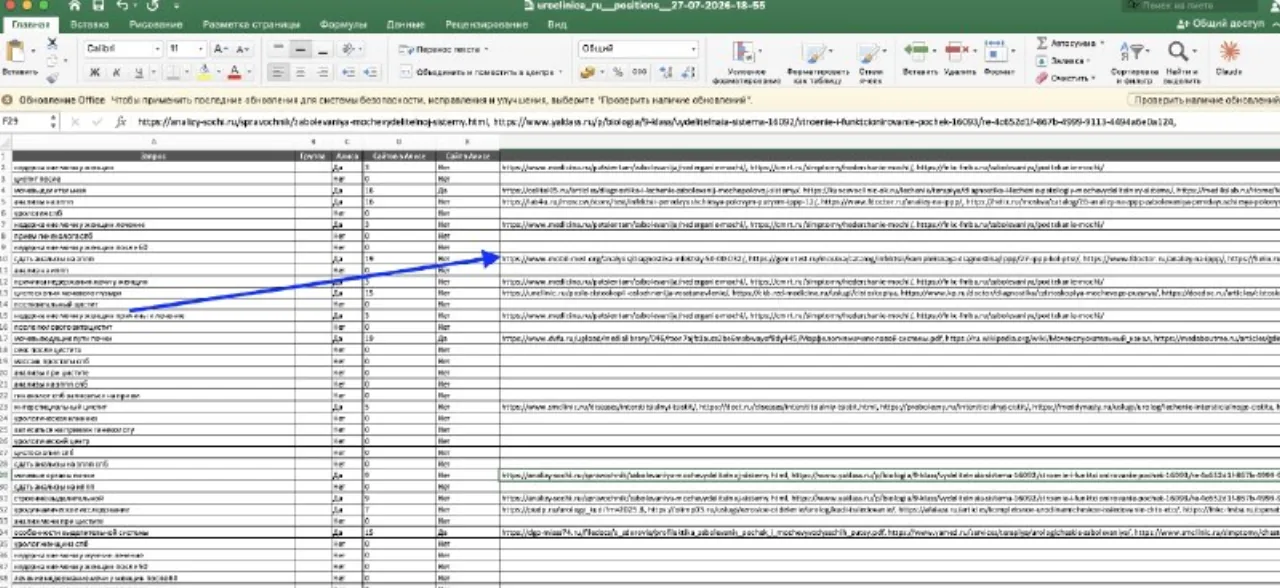
Task: Click the Redo arrow icon
Action: click(x=151, y=6)
